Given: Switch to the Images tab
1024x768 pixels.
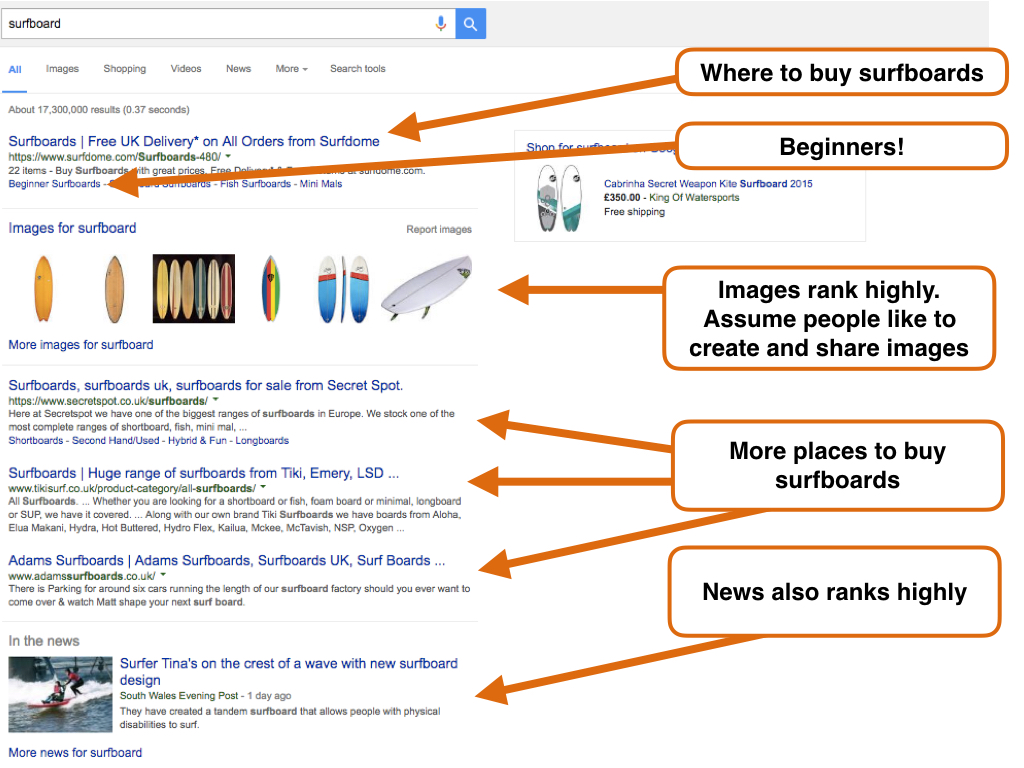Looking at the screenshot, I should click(x=62, y=69).
